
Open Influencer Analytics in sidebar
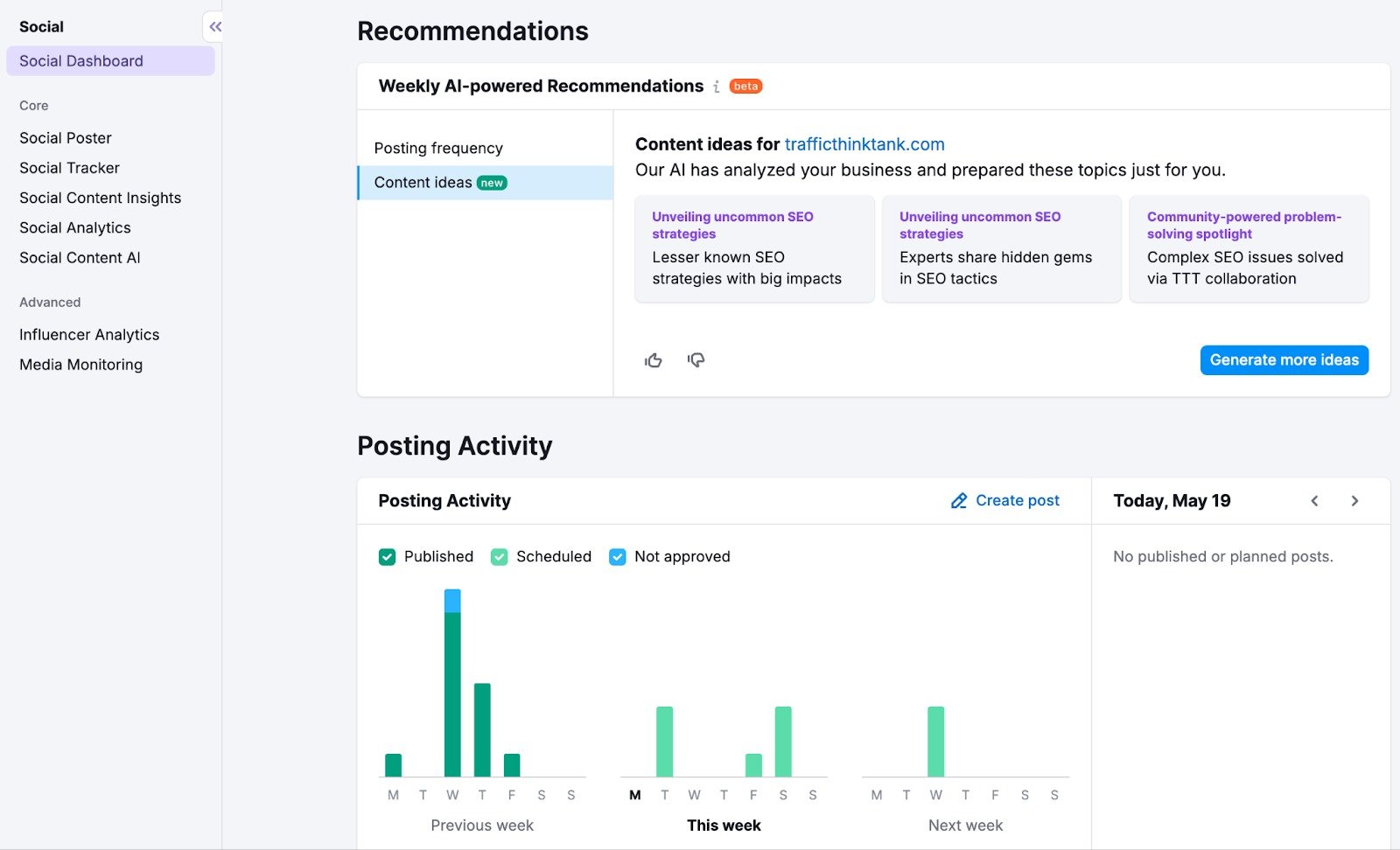coord(89,335)
